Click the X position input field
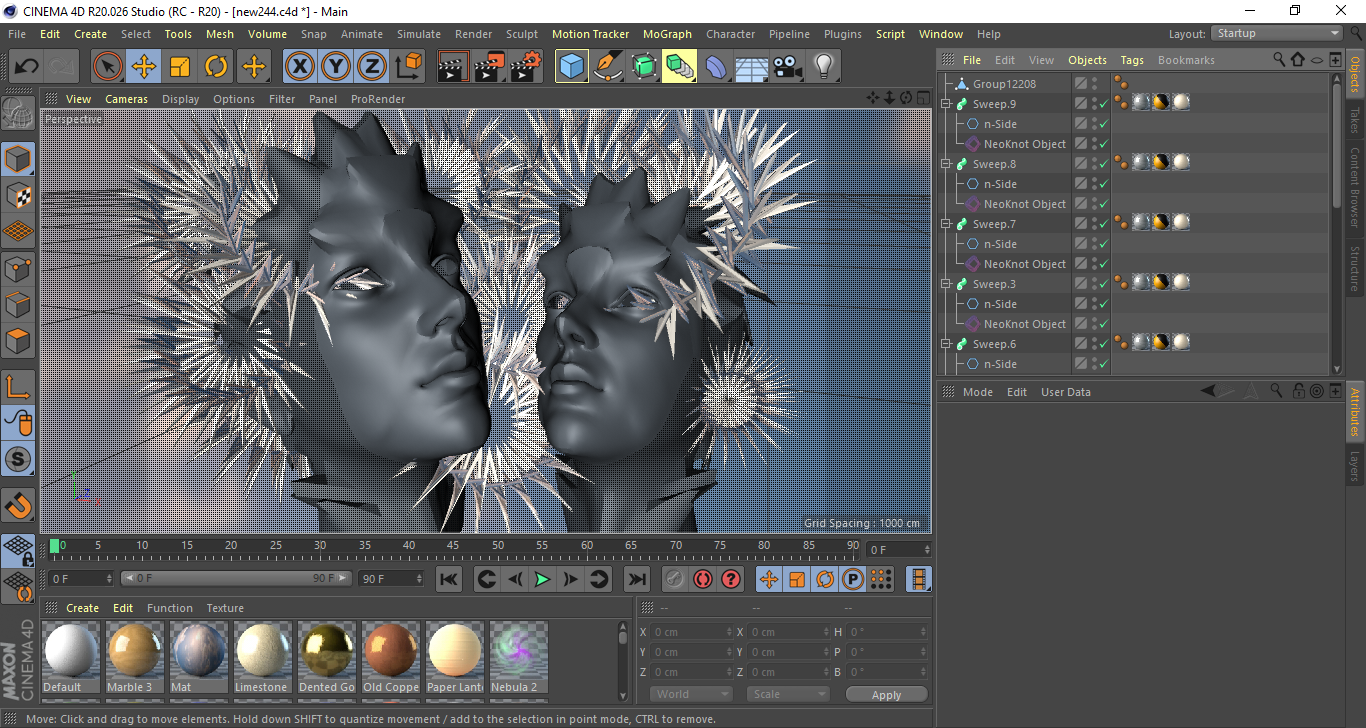 coord(693,632)
